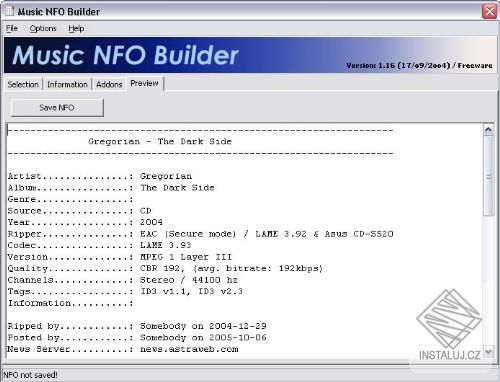Select the Preview tab
The height and width of the screenshot is (382, 500).
point(144,83)
